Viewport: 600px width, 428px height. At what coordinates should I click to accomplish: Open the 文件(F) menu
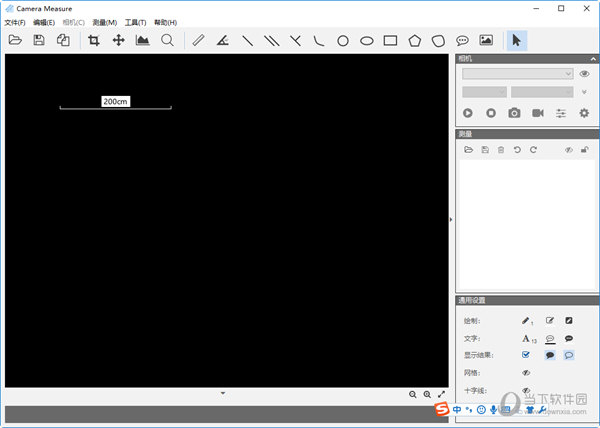[x=15, y=23]
